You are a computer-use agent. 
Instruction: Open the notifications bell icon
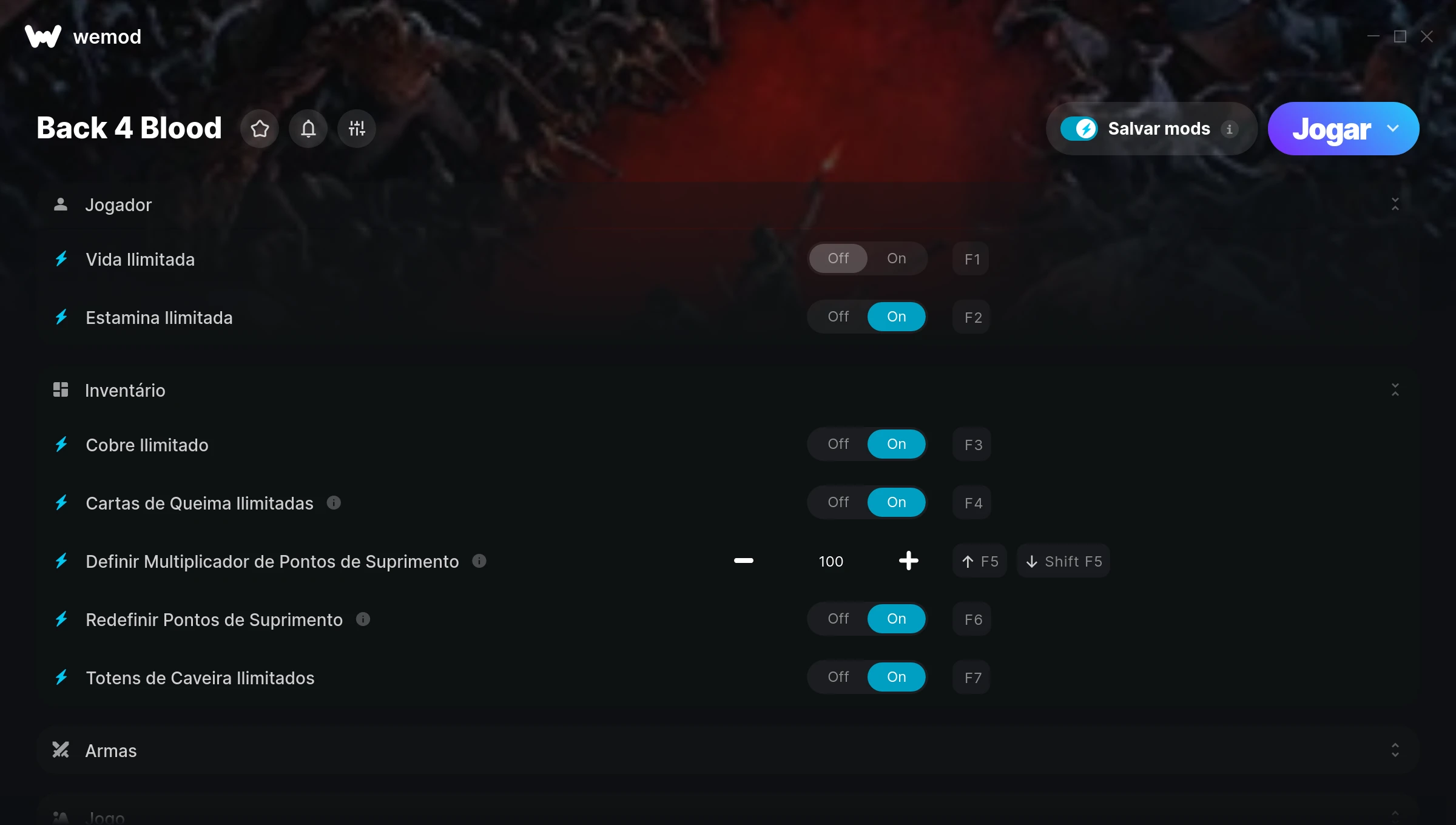[x=308, y=129]
